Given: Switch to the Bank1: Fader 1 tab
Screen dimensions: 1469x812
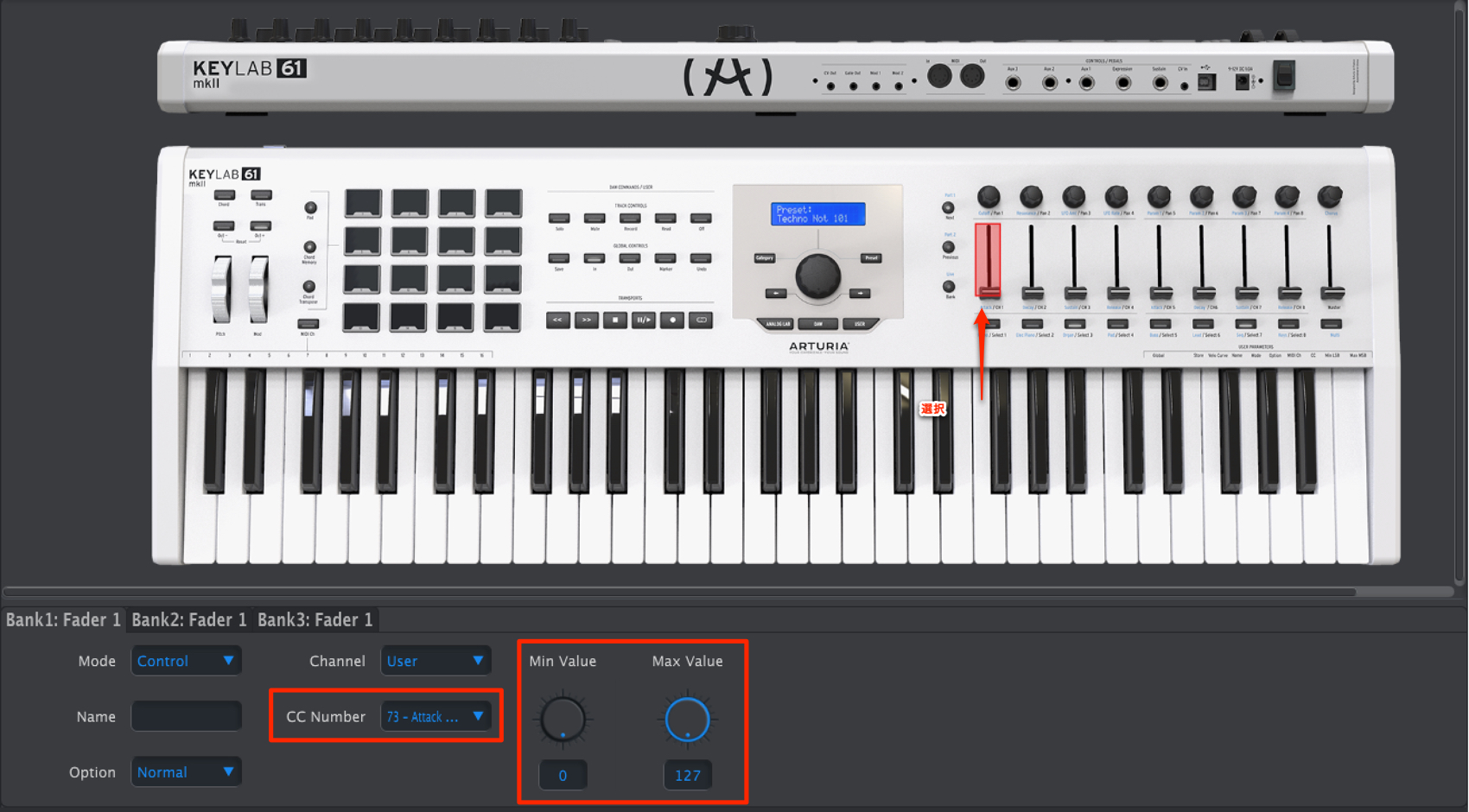Looking at the screenshot, I should click(x=63, y=619).
